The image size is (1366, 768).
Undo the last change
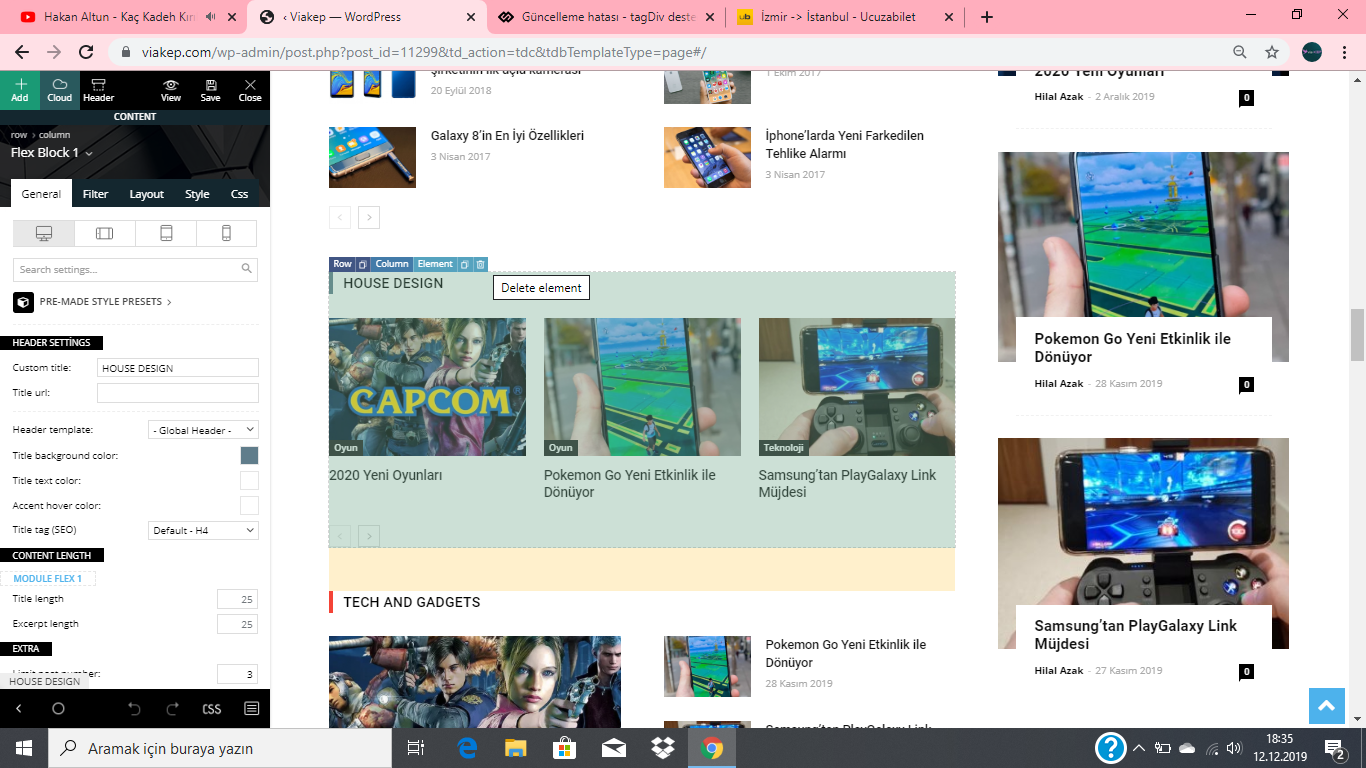coord(135,708)
